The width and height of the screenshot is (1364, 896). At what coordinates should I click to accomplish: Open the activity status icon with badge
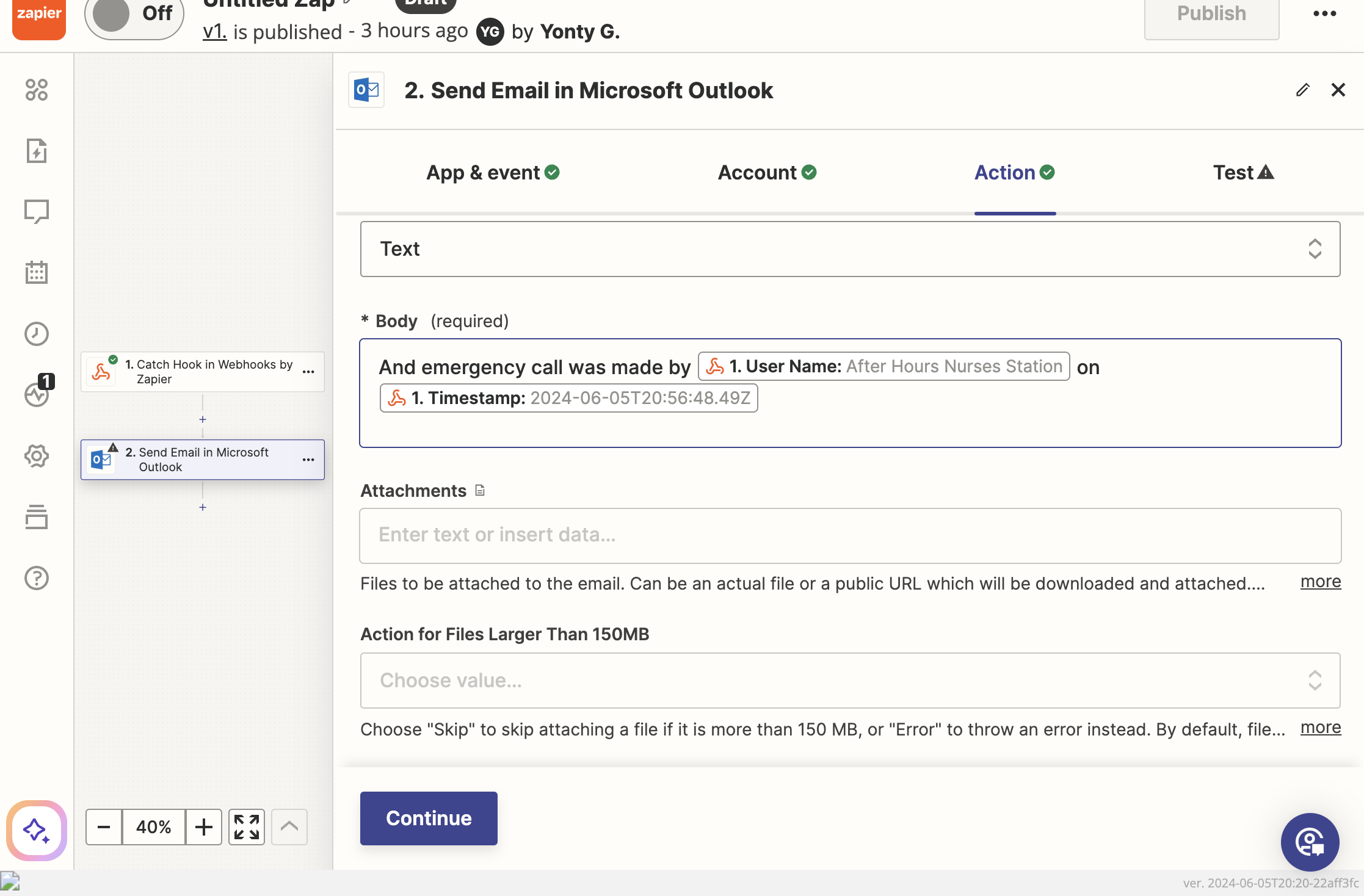37,394
